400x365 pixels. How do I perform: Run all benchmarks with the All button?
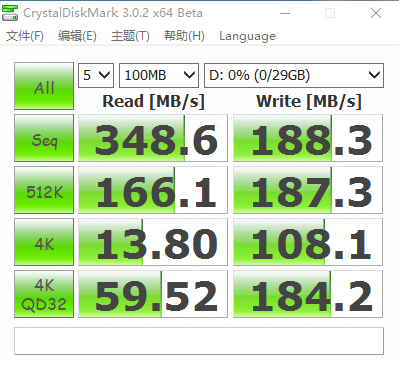click(44, 86)
